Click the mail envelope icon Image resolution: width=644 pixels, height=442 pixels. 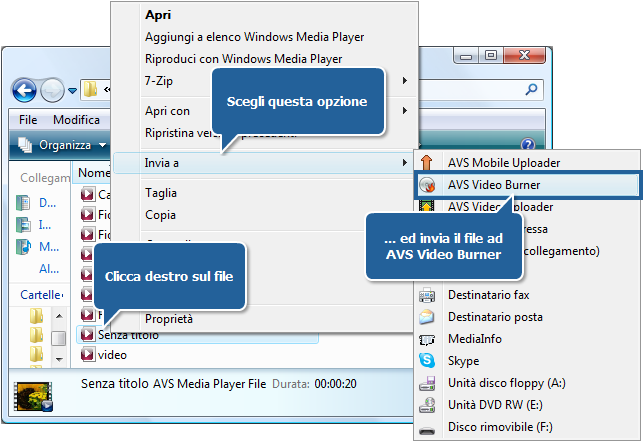[427, 317]
